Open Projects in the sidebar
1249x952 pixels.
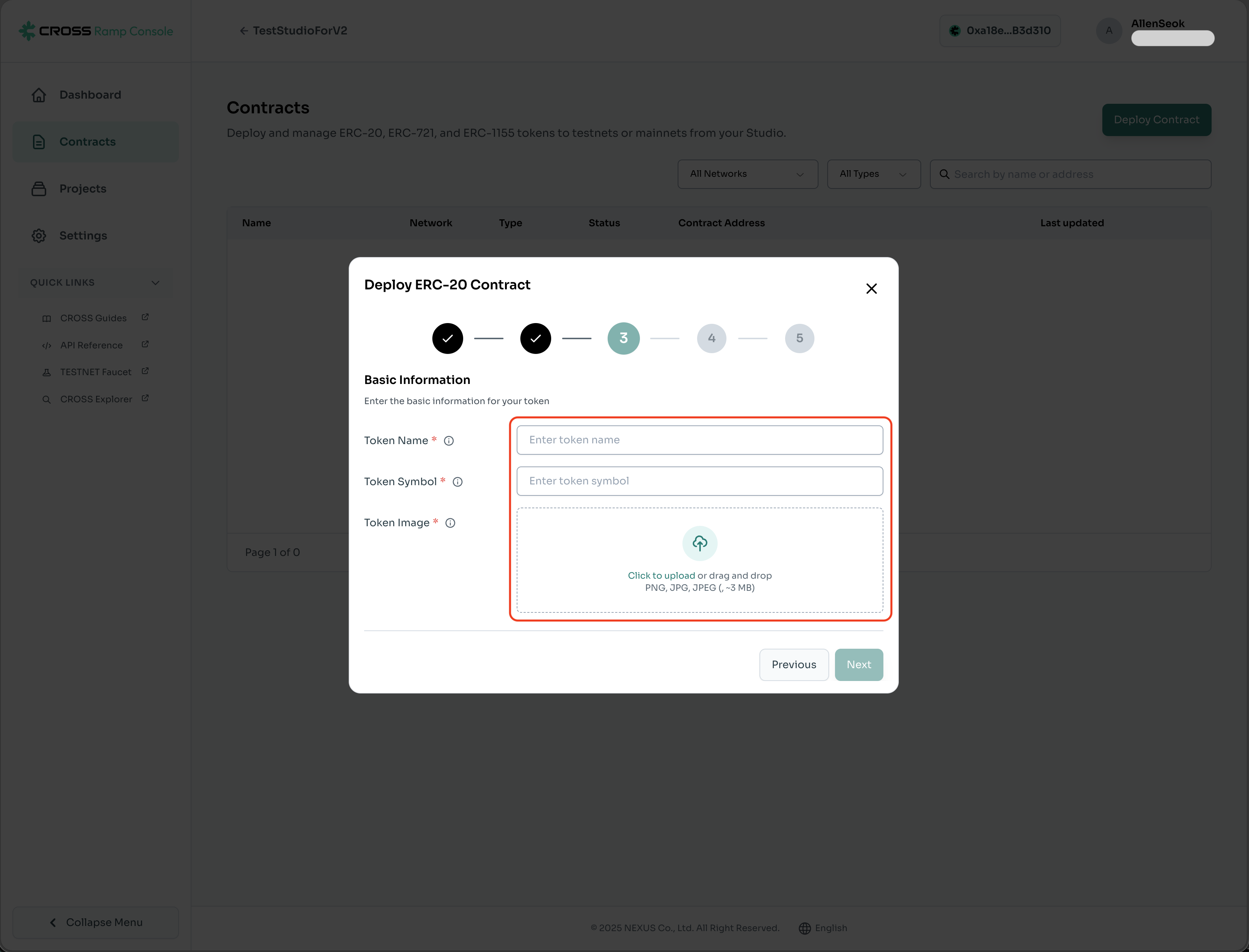[83, 189]
